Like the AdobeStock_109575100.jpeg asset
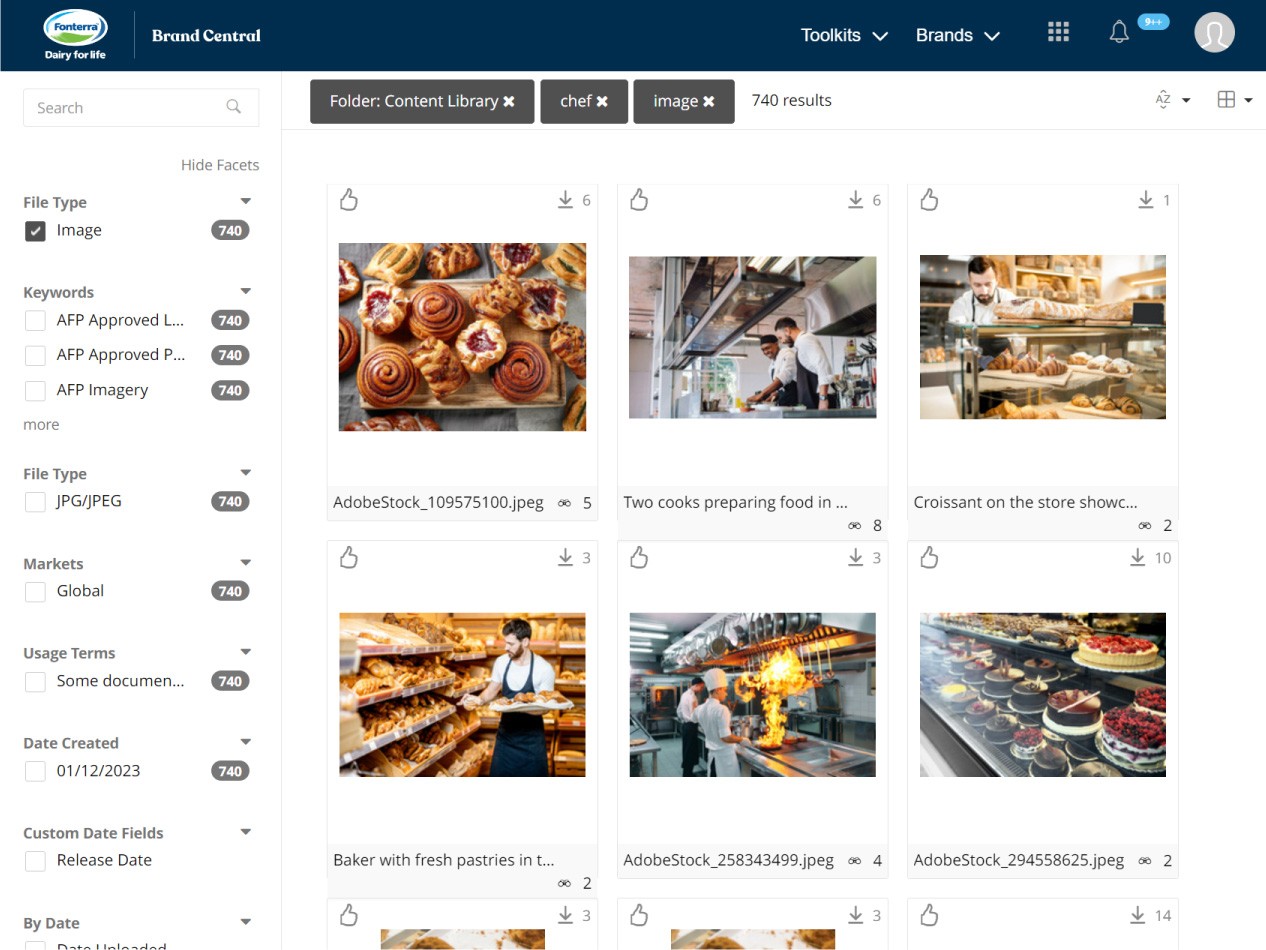This screenshot has height=950, width=1266. [x=348, y=200]
